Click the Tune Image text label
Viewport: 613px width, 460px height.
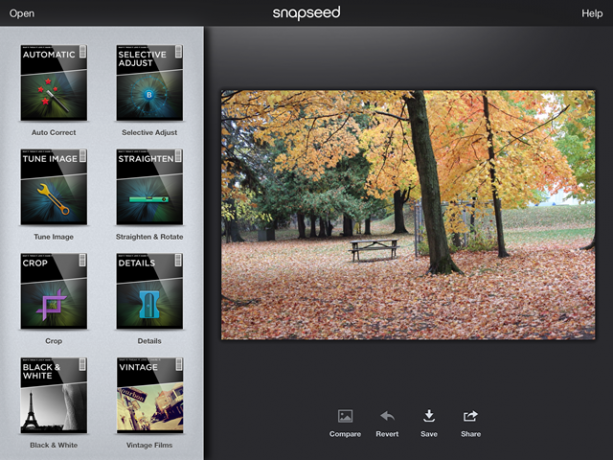(54, 237)
